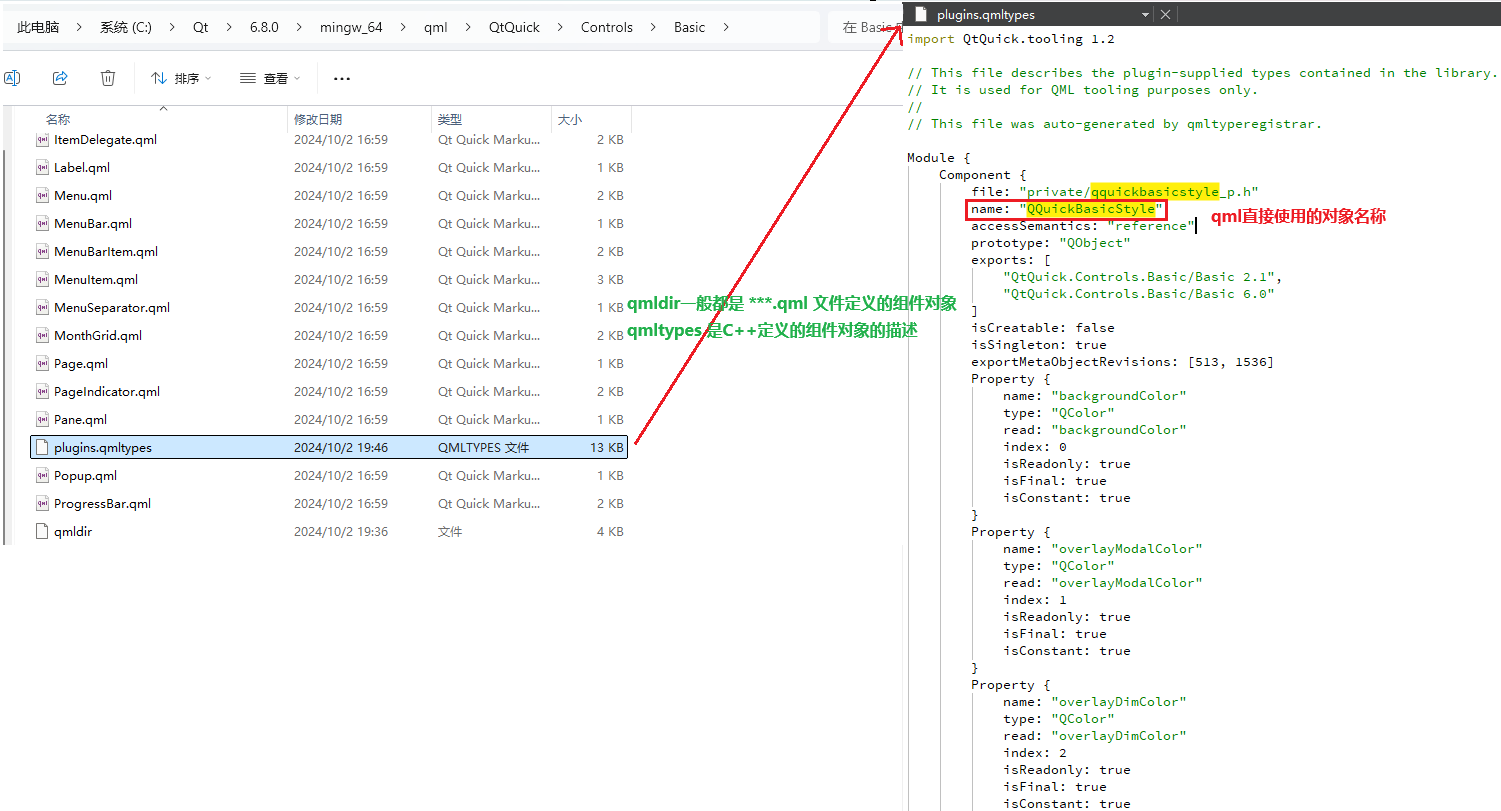Select the Page.qml file icon

point(42,363)
